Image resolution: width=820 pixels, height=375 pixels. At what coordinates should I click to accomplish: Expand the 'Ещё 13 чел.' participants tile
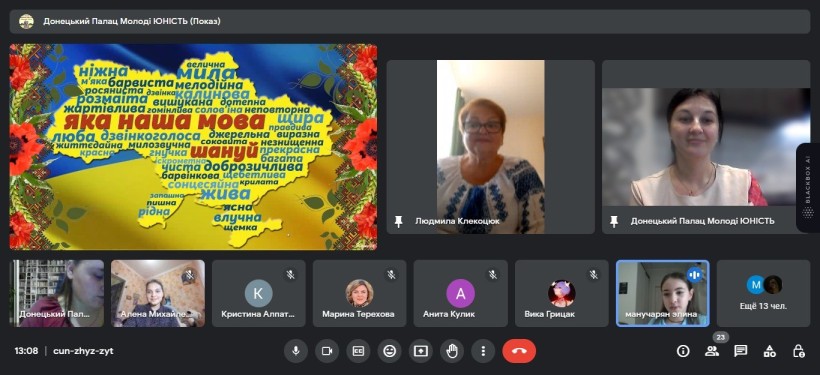coord(764,293)
